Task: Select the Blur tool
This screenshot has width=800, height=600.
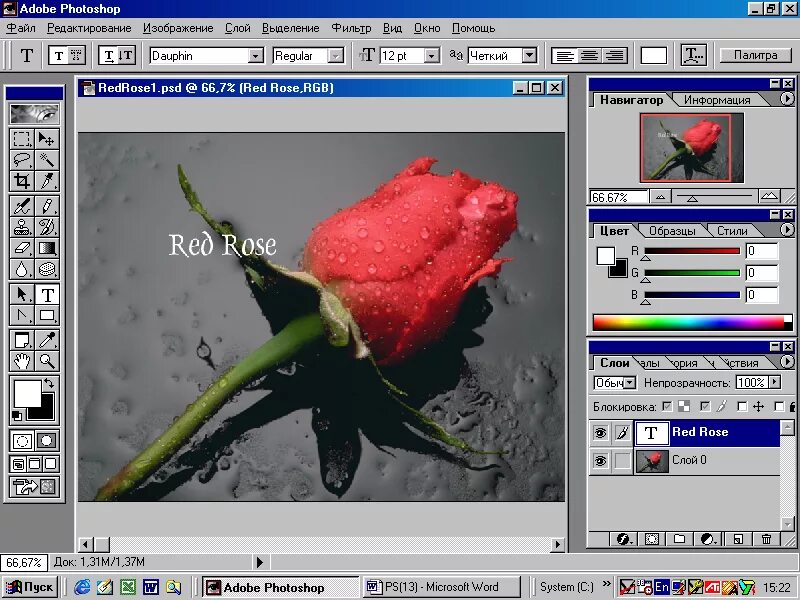Action: click(x=21, y=269)
